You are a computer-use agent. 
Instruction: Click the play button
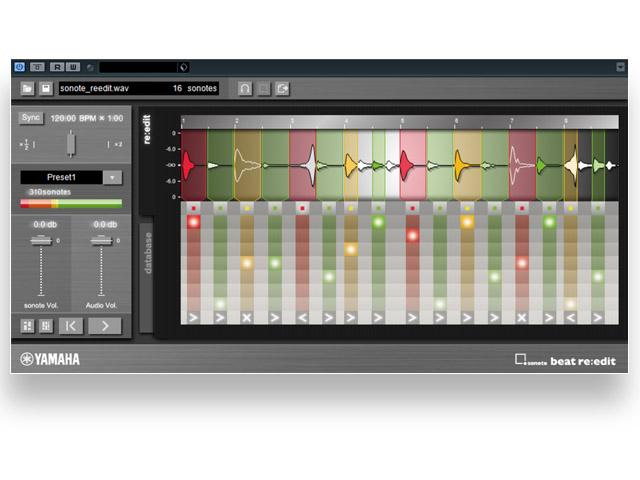(105, 326)
